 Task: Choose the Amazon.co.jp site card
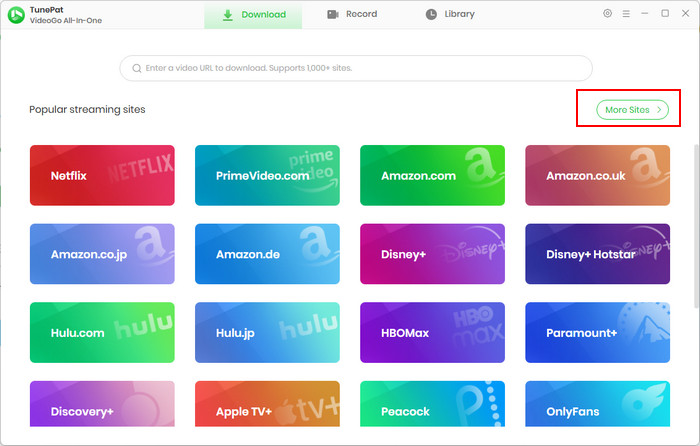102,254
